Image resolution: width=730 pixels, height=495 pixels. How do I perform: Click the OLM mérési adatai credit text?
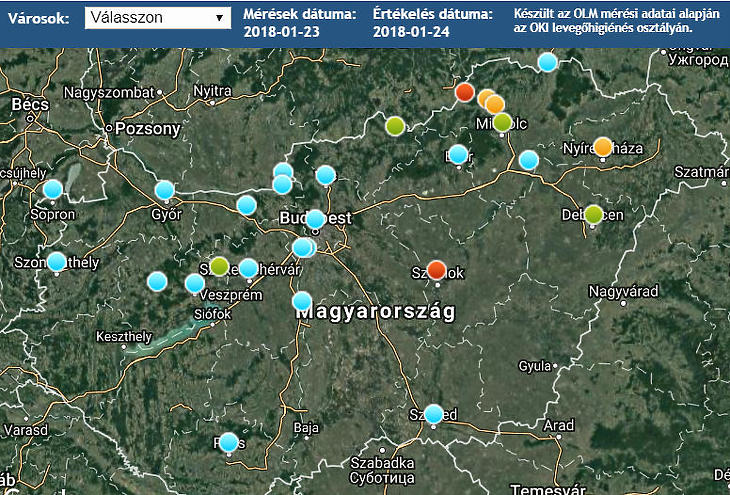click(x=616, y=20)
